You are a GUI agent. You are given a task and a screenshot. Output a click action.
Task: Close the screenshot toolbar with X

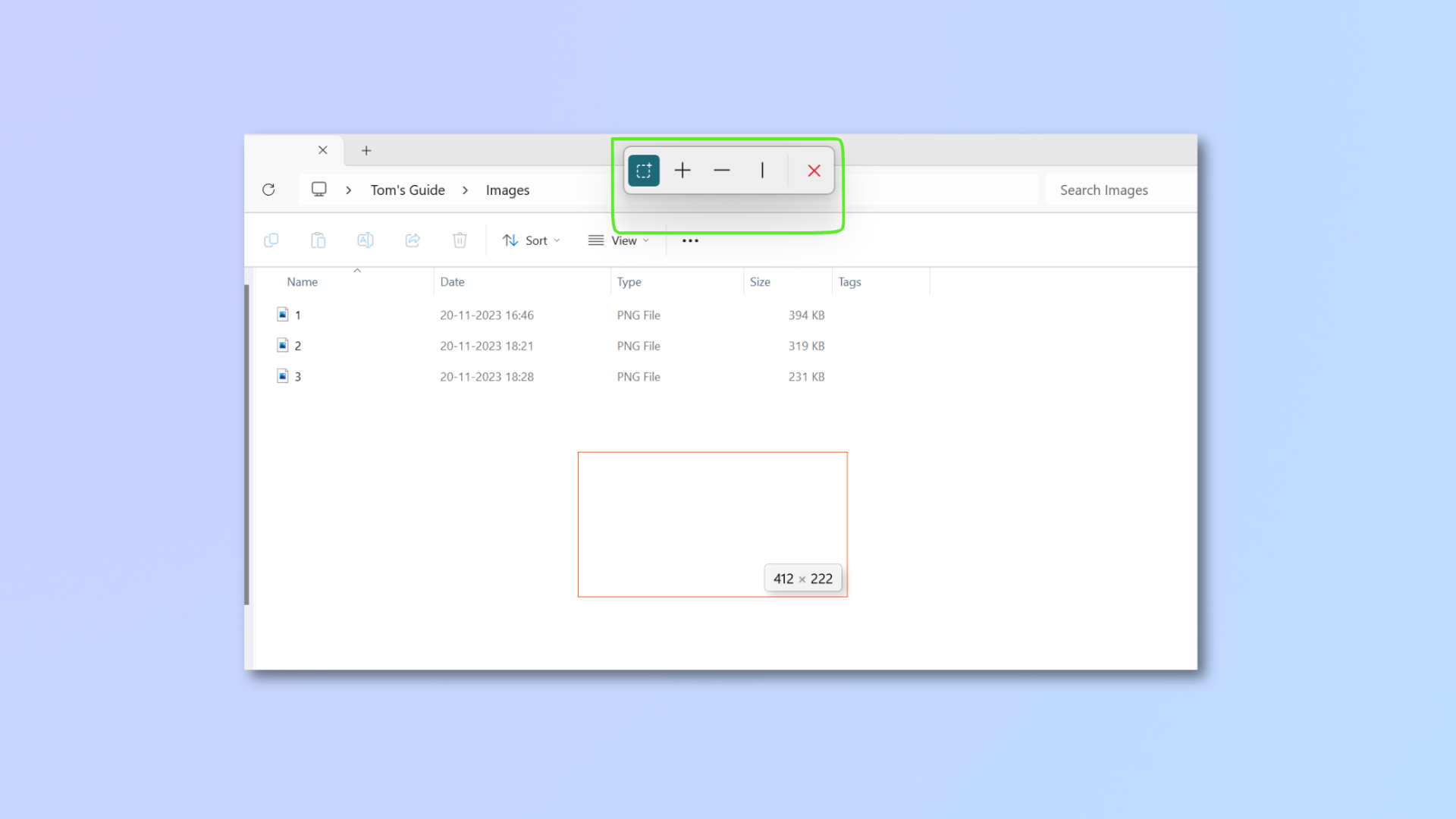(x=813, y=170)
